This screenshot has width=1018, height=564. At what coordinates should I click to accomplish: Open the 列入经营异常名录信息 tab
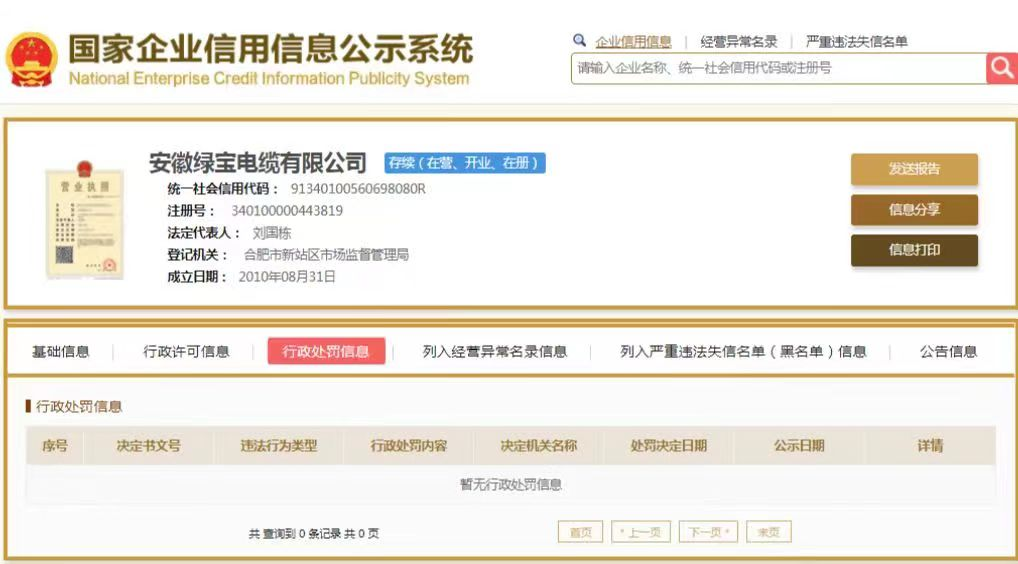[495, 352]
